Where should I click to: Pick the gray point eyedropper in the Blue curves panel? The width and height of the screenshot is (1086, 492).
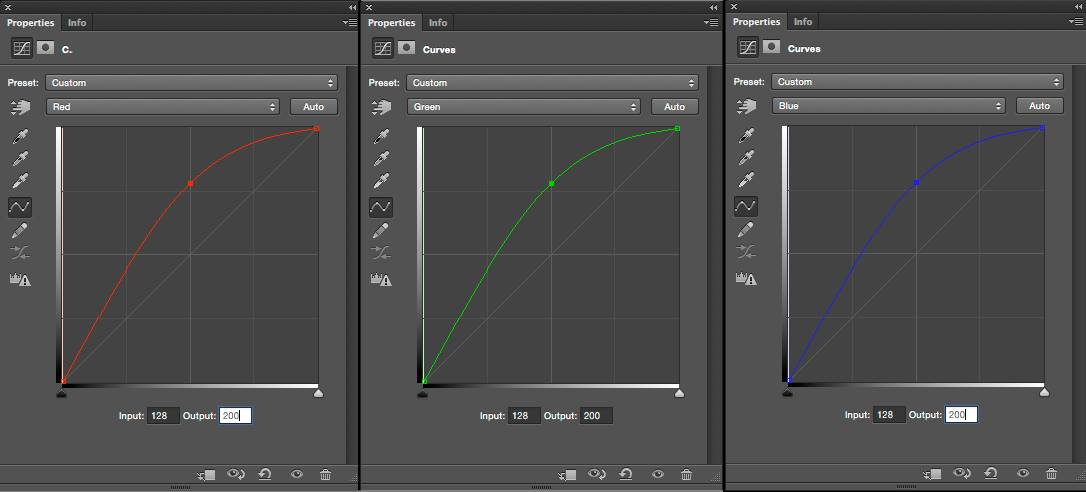click(x=746, y=159)
